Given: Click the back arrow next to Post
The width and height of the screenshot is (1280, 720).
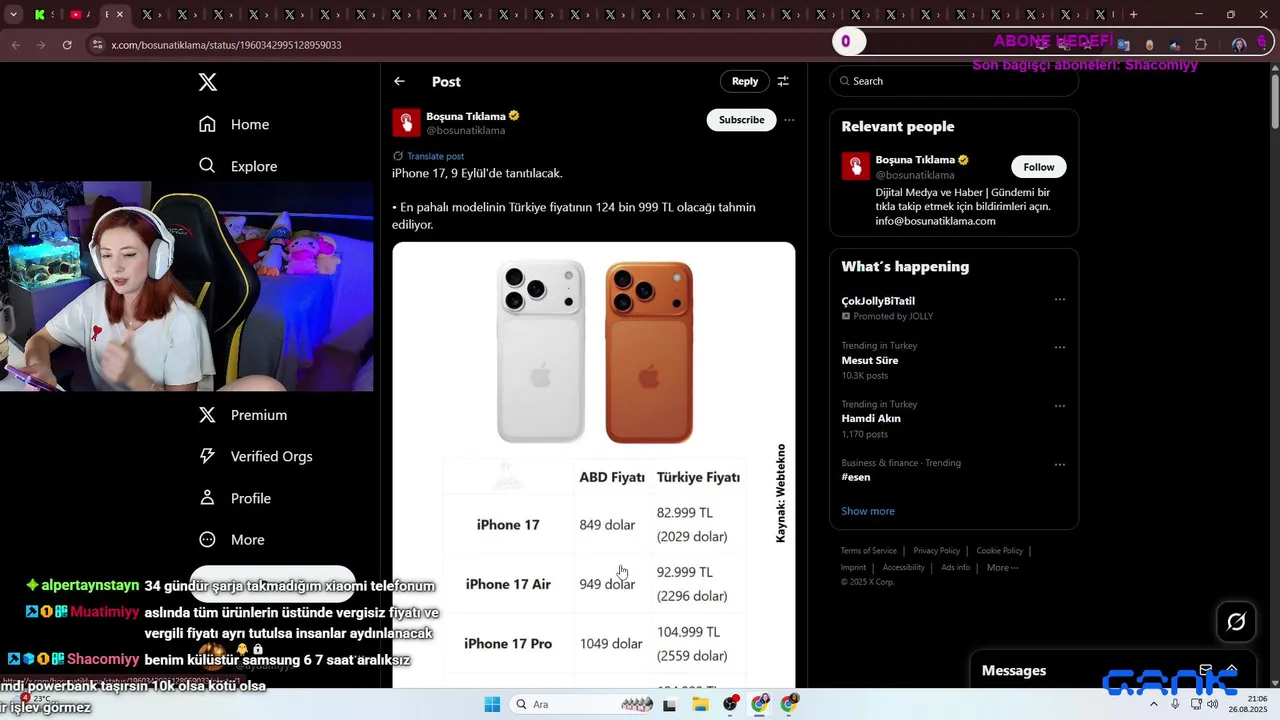Looking at the screenshot, I should [x=399, y=81].
